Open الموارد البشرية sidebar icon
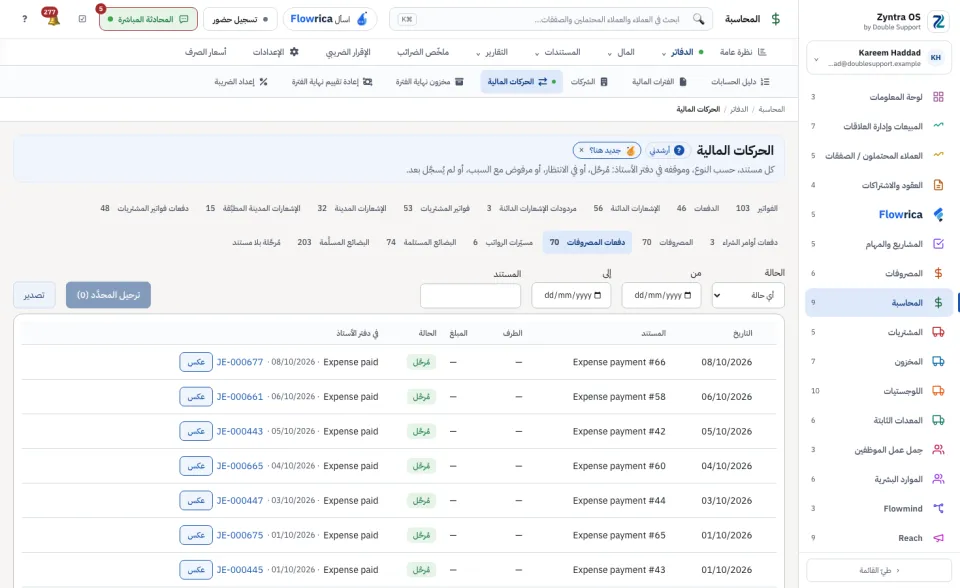 [x=938, y=479]
